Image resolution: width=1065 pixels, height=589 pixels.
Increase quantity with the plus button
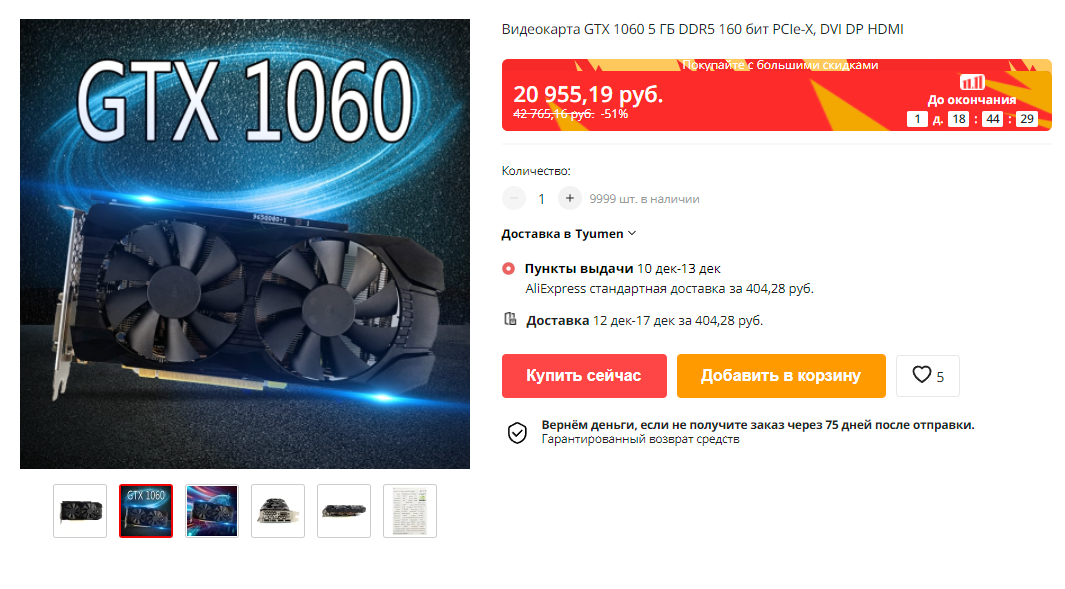click(570, 198)
